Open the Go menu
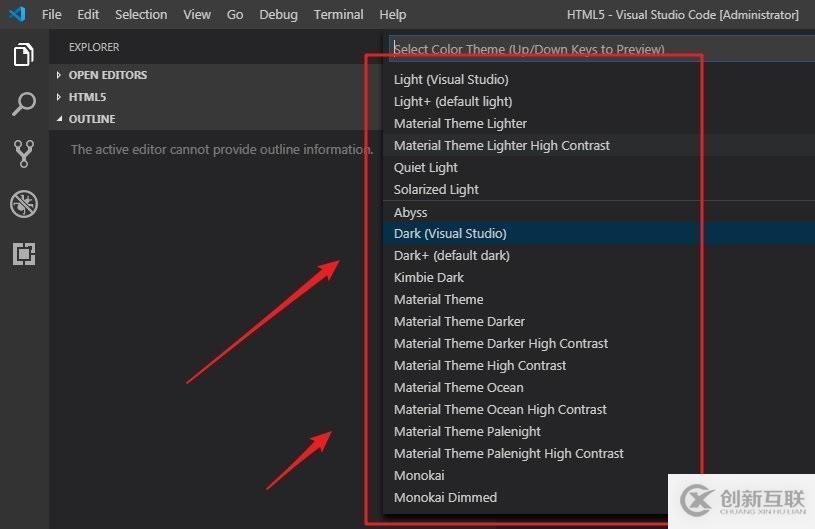This screenshot has width=815, height=529. [235, 15]
